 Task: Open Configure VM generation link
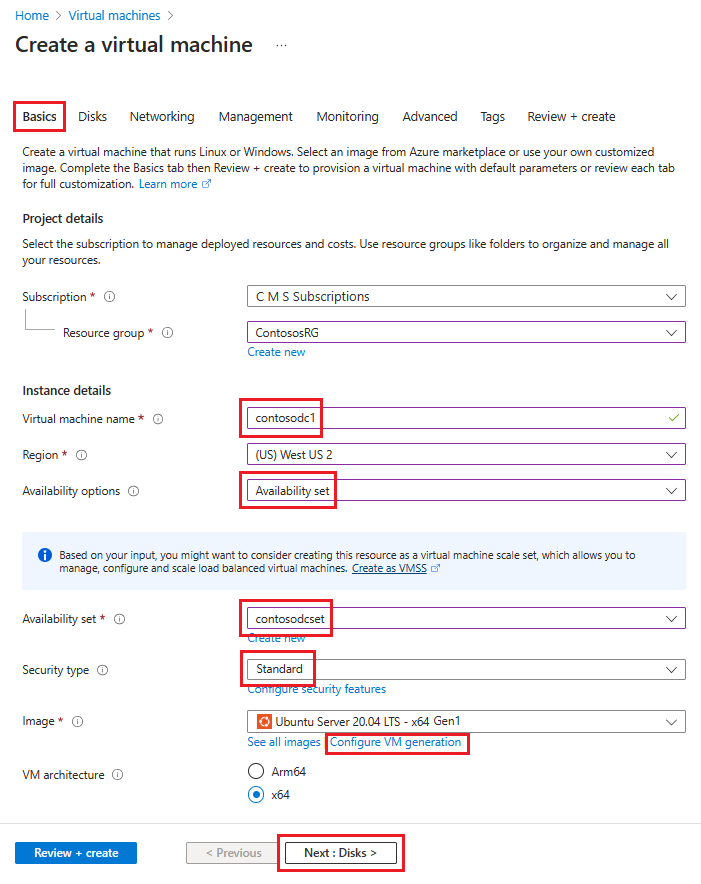pos(396,743)
